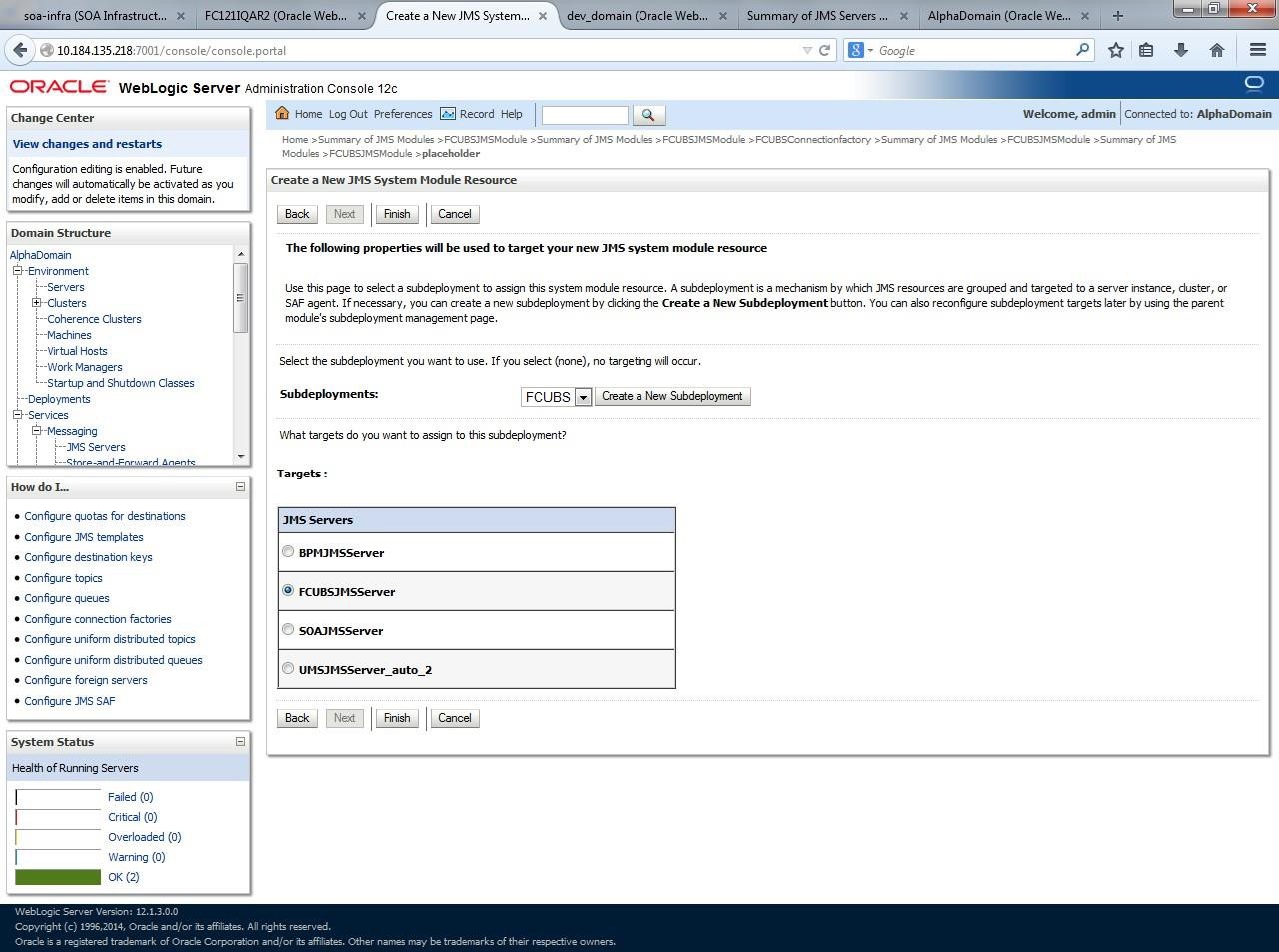Open JMS Servers in Domain Structure tree
Screen dimensions: 1279x952
pyautogui.click(x=96, y=447)
